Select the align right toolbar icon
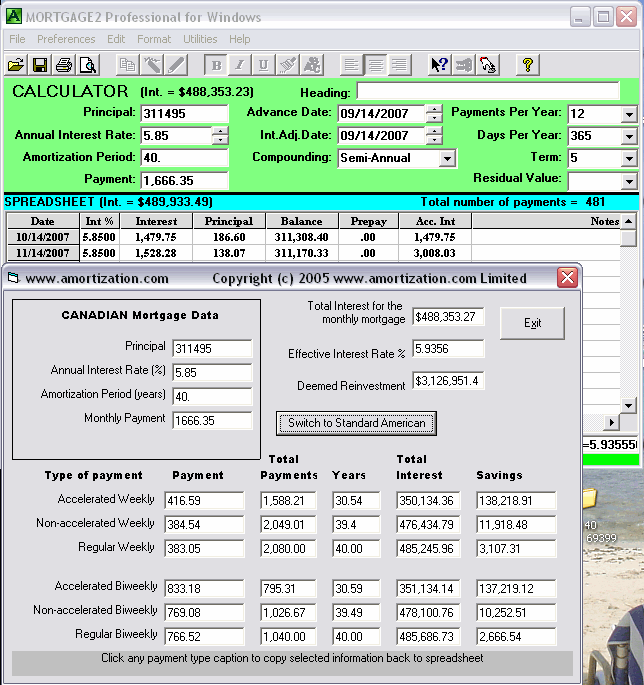 point(399,65)
